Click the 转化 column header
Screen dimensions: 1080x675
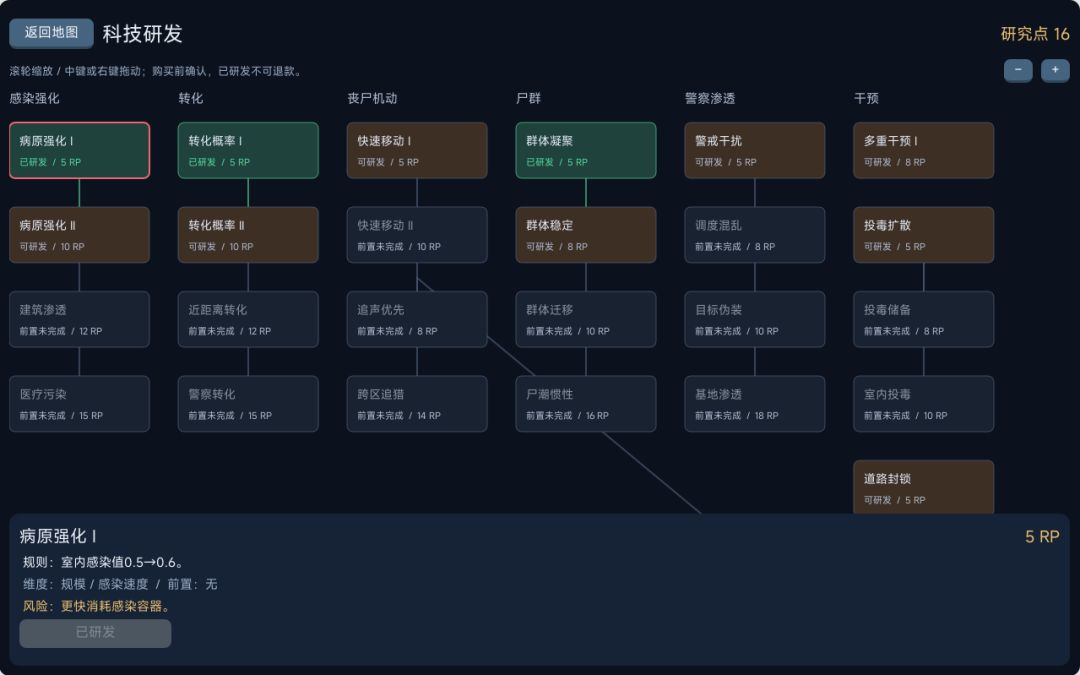(191, 98)
